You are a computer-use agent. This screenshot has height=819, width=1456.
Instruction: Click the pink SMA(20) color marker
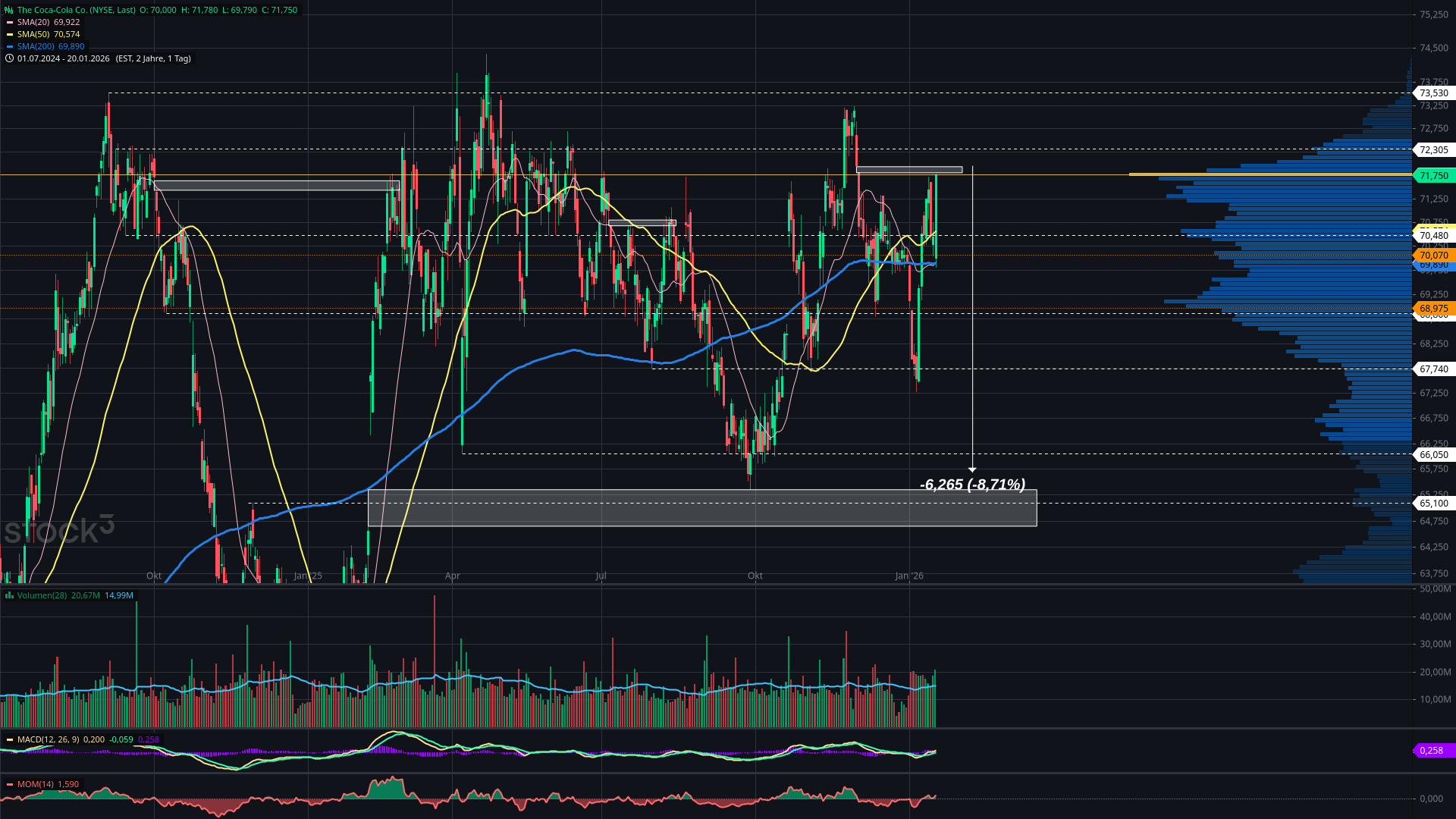pos(10,22)
